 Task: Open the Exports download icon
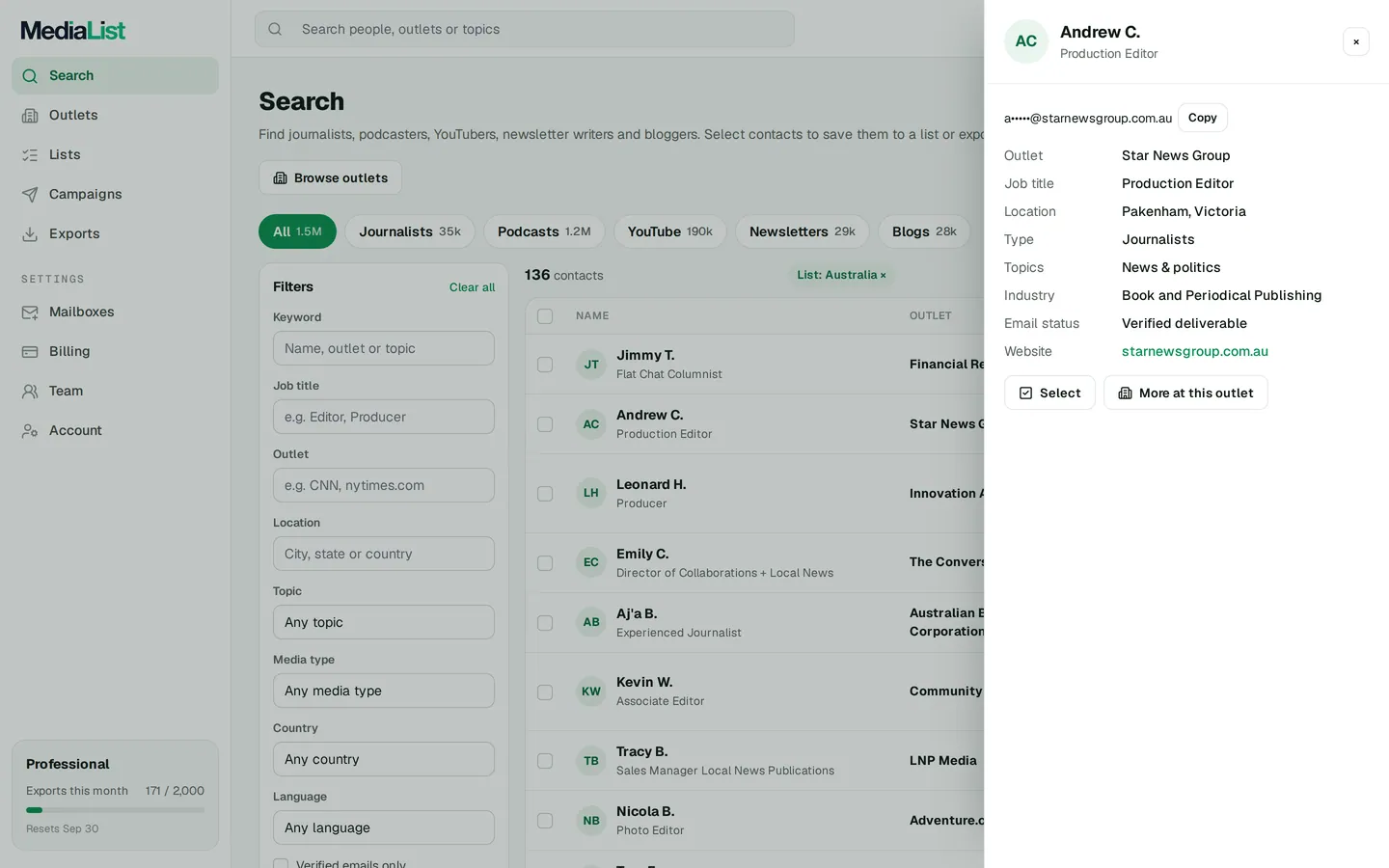(x=30, y=233)
